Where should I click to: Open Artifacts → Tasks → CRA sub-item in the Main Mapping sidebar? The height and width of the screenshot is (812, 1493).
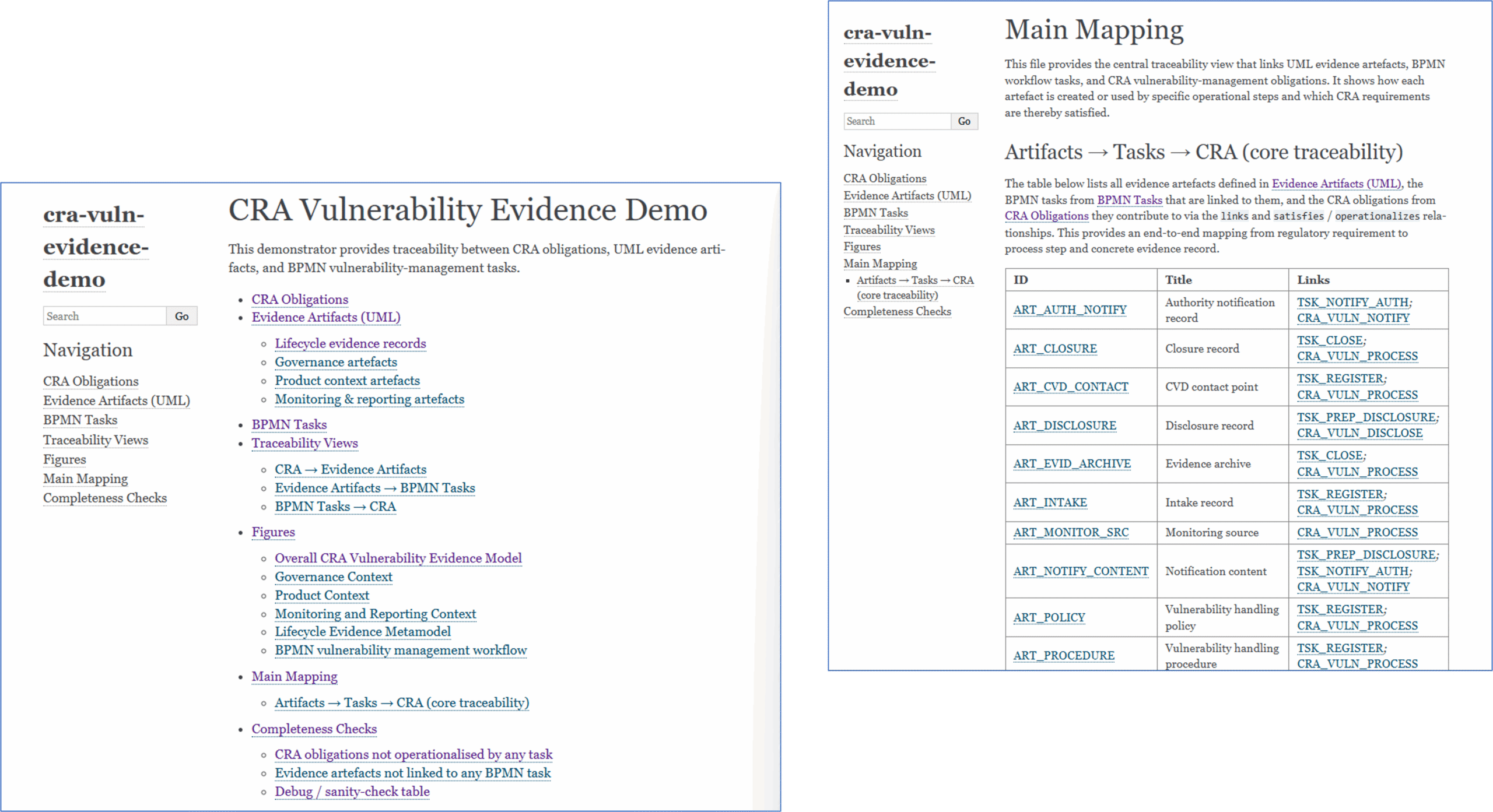coord(915,287)
